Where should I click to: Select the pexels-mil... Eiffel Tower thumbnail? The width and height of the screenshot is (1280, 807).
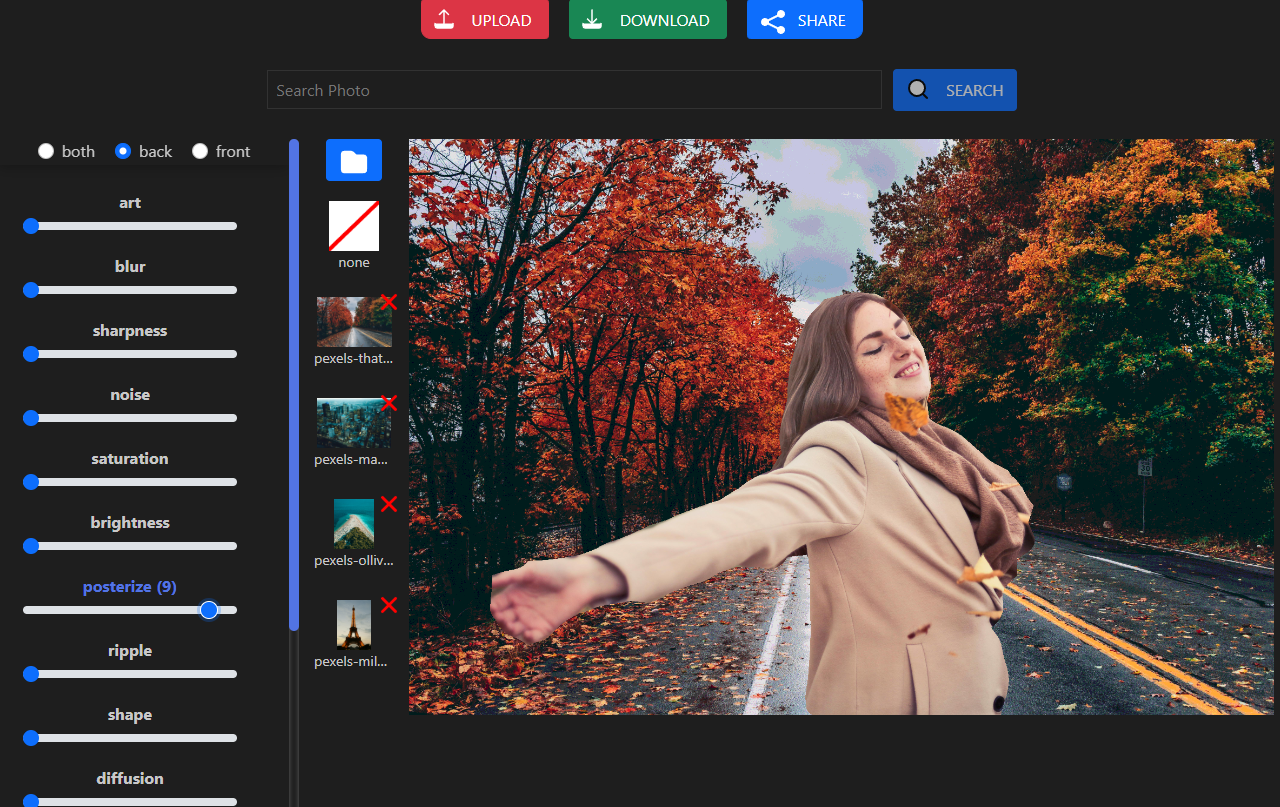[354, 625]
